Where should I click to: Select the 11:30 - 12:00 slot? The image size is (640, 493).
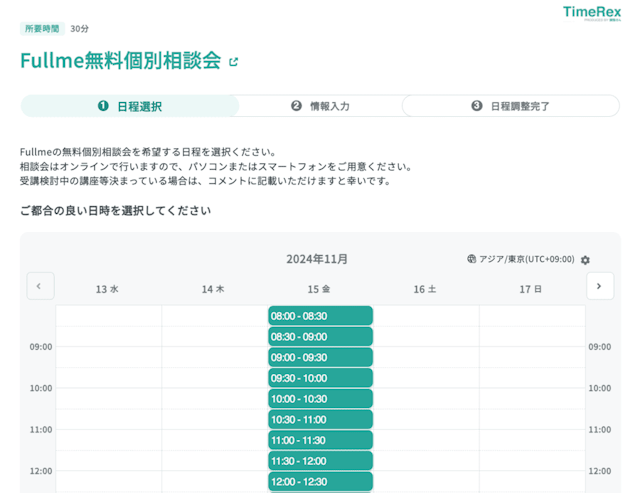click(320, 461)
